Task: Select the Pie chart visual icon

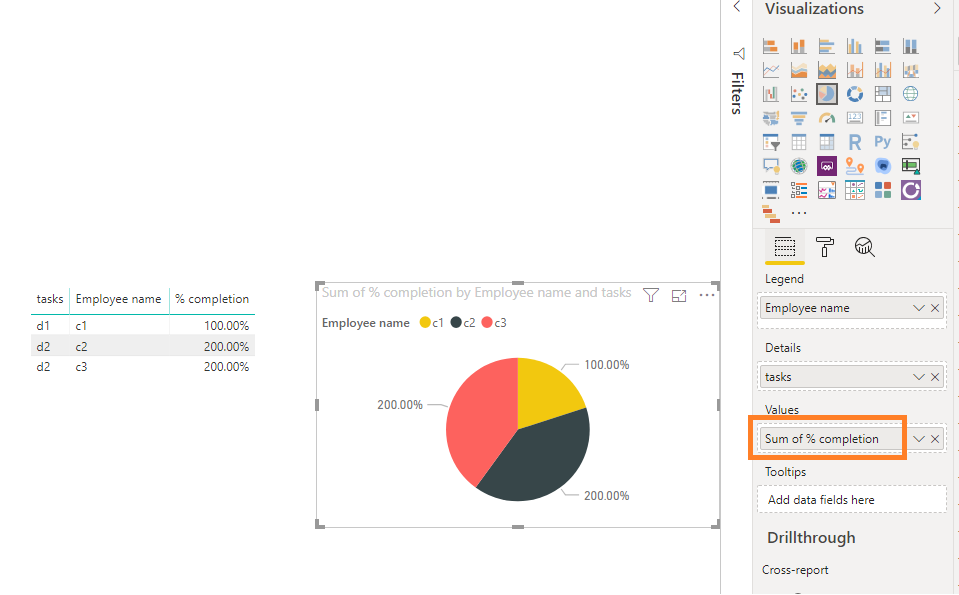Action: 826,94
